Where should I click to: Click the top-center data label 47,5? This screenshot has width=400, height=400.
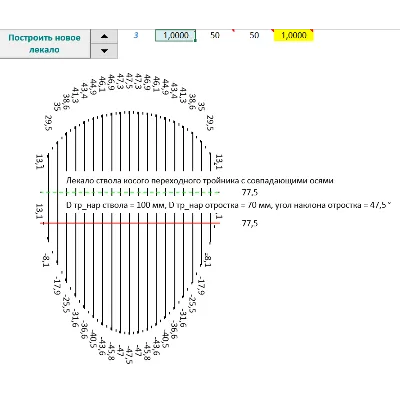point(130,81)
